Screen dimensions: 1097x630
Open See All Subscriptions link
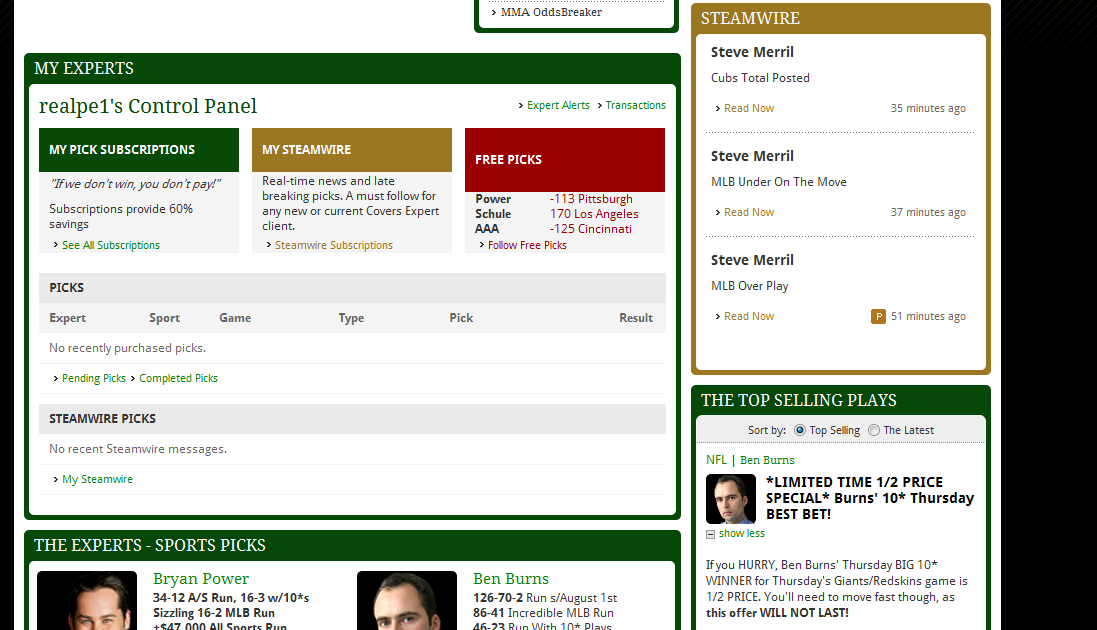point(111,245)
